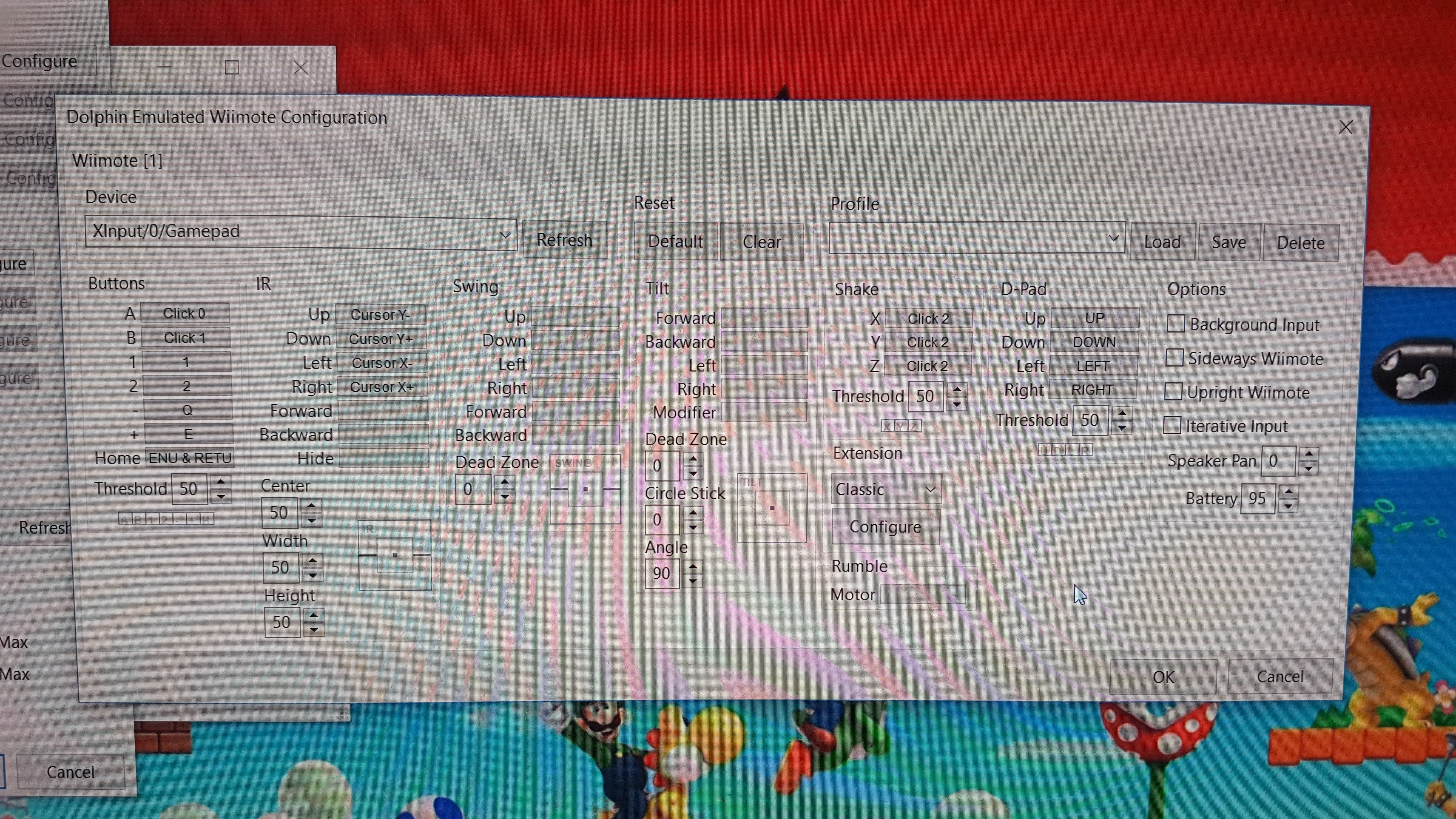Open the Extension dropdown set to Classic
Viewport: 1456px width, 819px height.
click(886, 490)
